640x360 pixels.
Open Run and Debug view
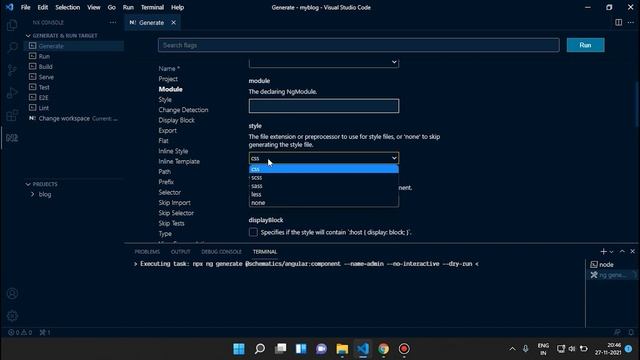click(x=12, y=93)
